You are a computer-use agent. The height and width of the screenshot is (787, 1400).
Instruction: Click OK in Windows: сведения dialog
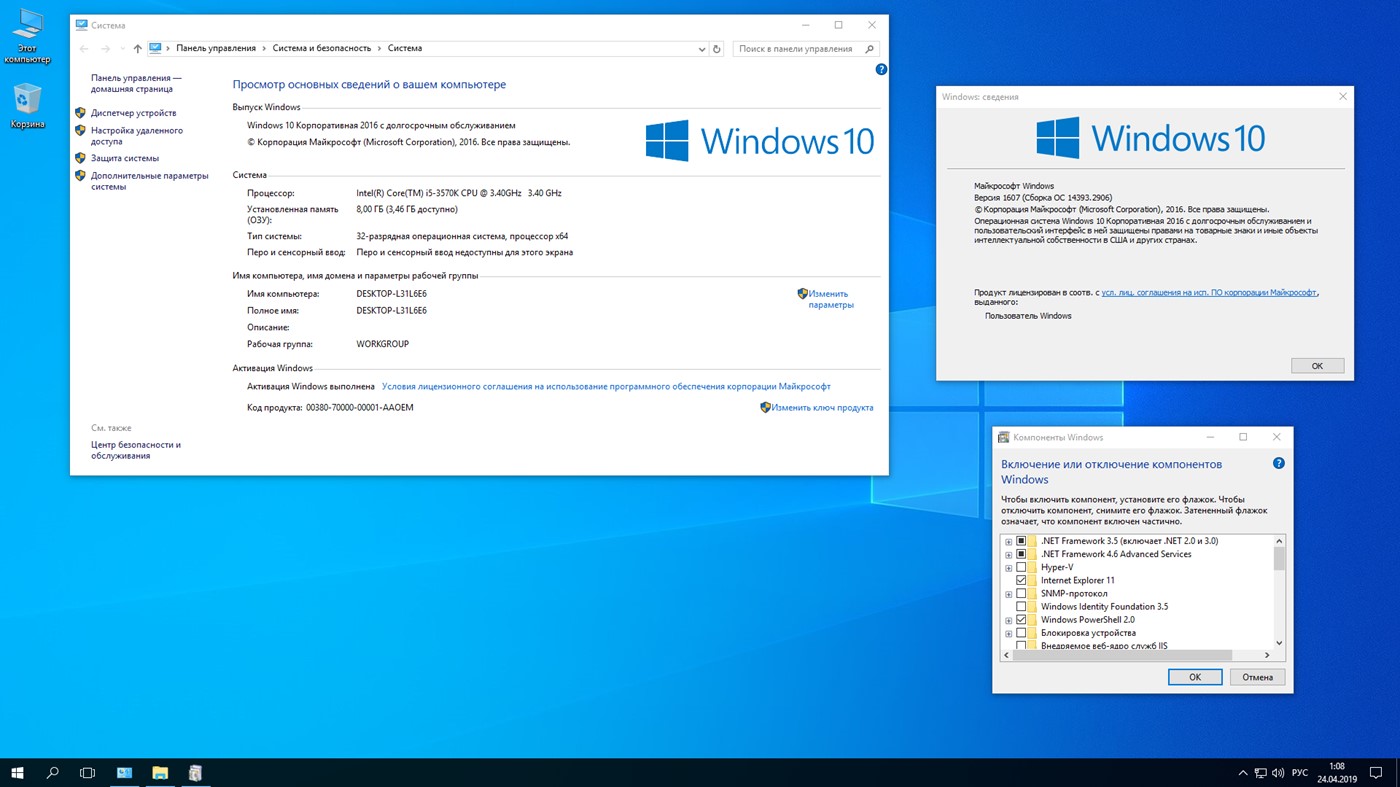pyautogui.click(x=1317, y=366)
